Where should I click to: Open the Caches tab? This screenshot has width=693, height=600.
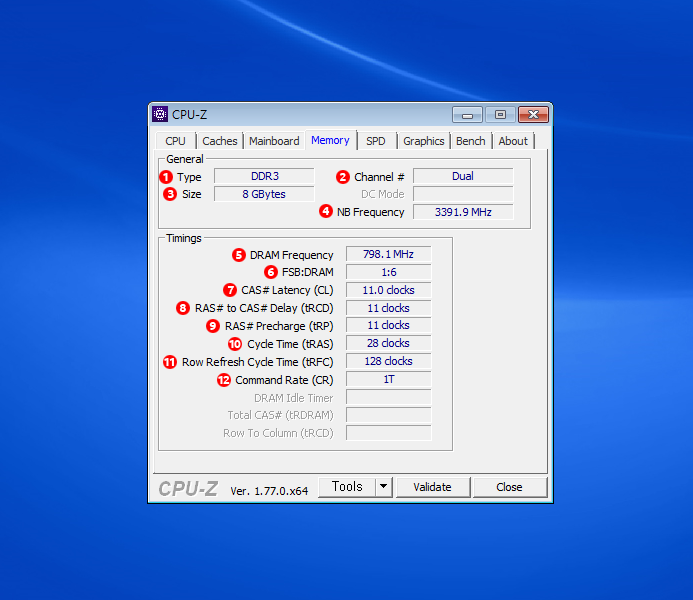220,141
